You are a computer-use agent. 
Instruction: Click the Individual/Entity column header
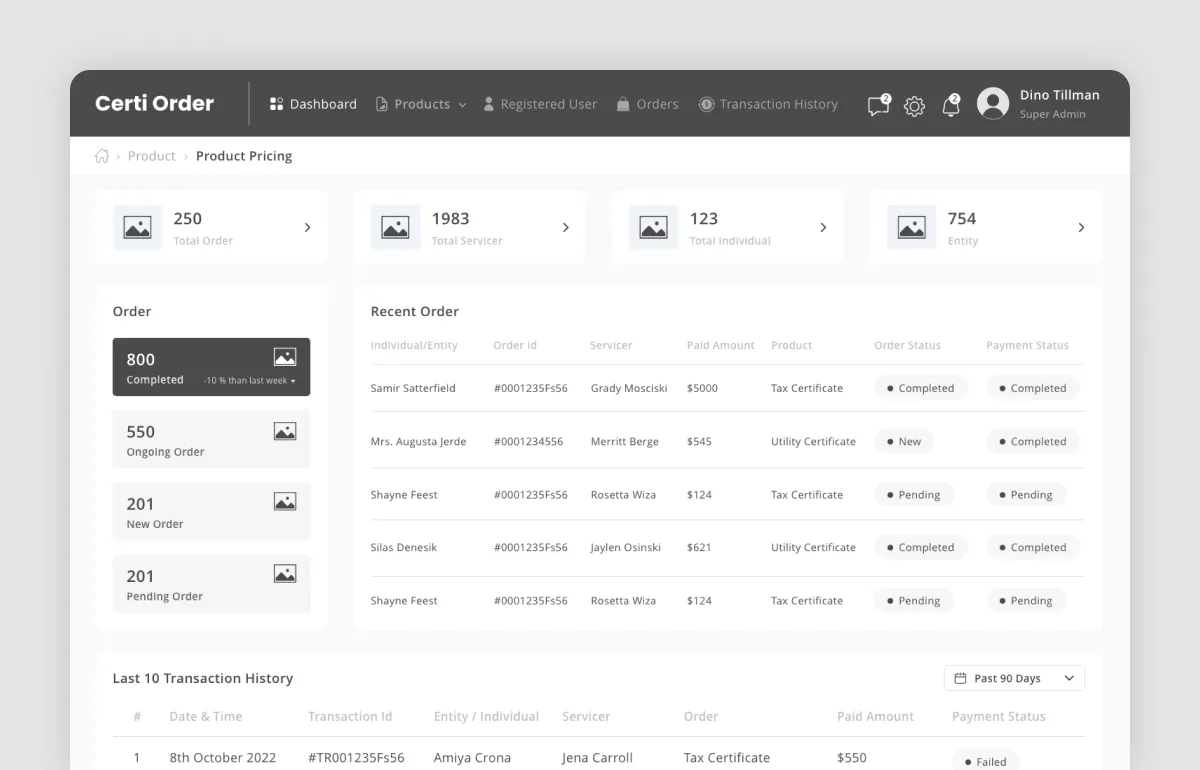point(414,345)
